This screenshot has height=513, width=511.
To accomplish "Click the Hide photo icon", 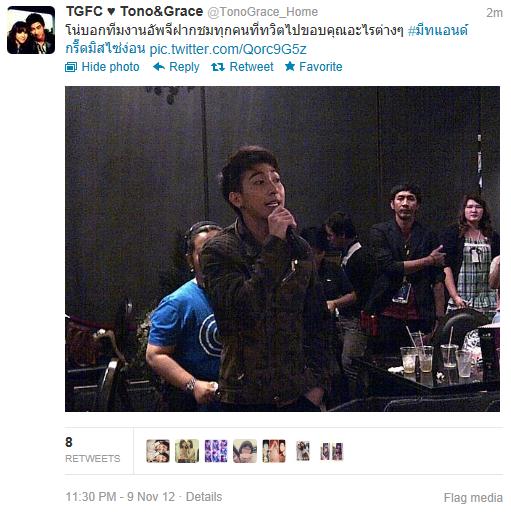I will pos(71,67).
